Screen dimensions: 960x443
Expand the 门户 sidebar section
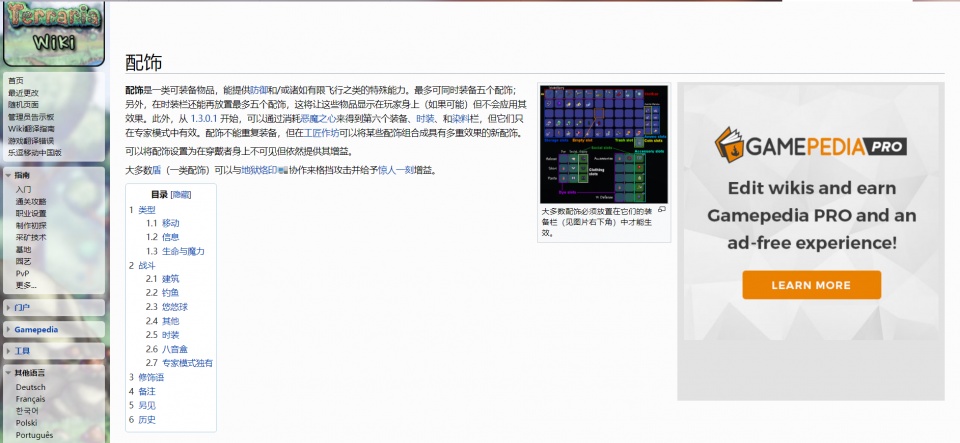click(21, 307)
